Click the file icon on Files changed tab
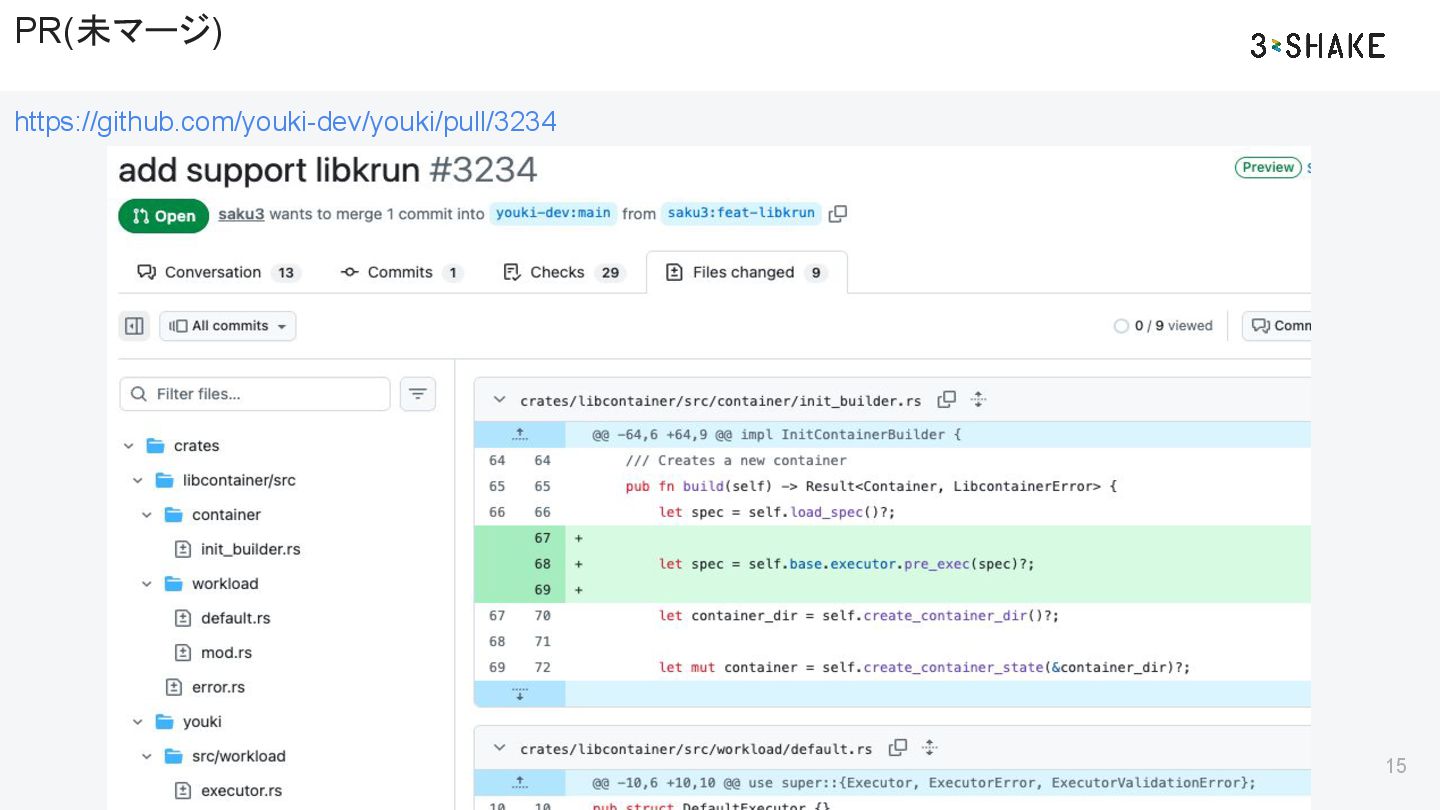Viewport: 1440px width, 810px height. 674,272
